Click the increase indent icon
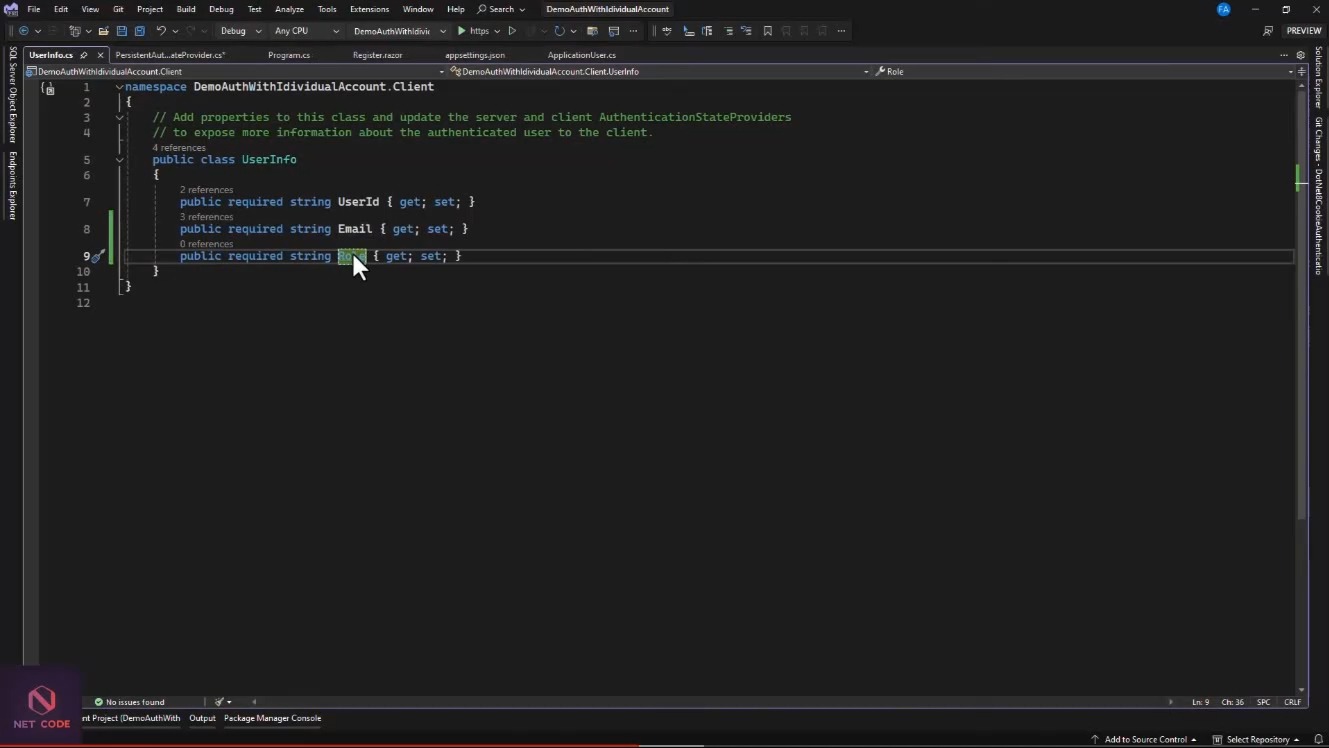This screenshot has width=1329, height=748. point(707,31)
